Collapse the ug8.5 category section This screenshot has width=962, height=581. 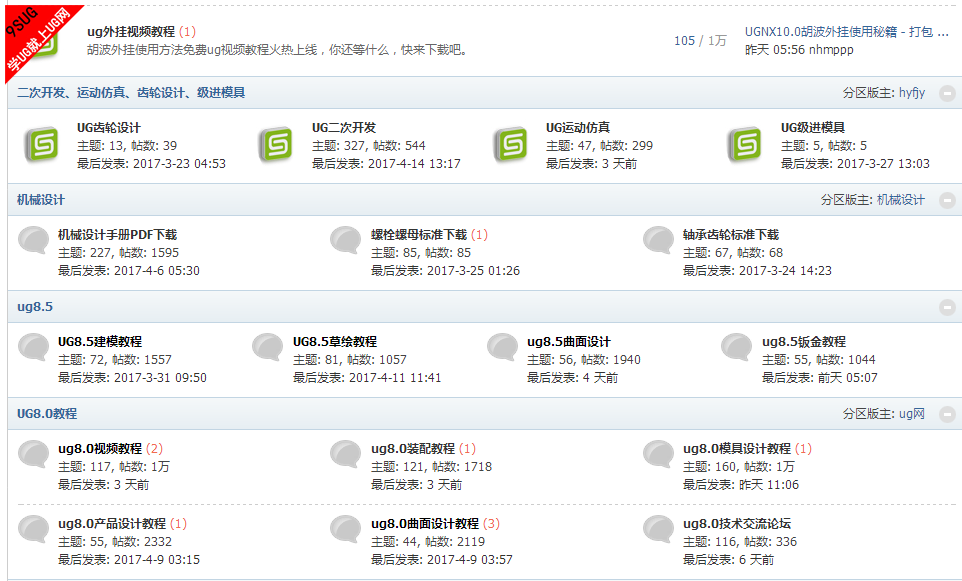coord(947,307)
